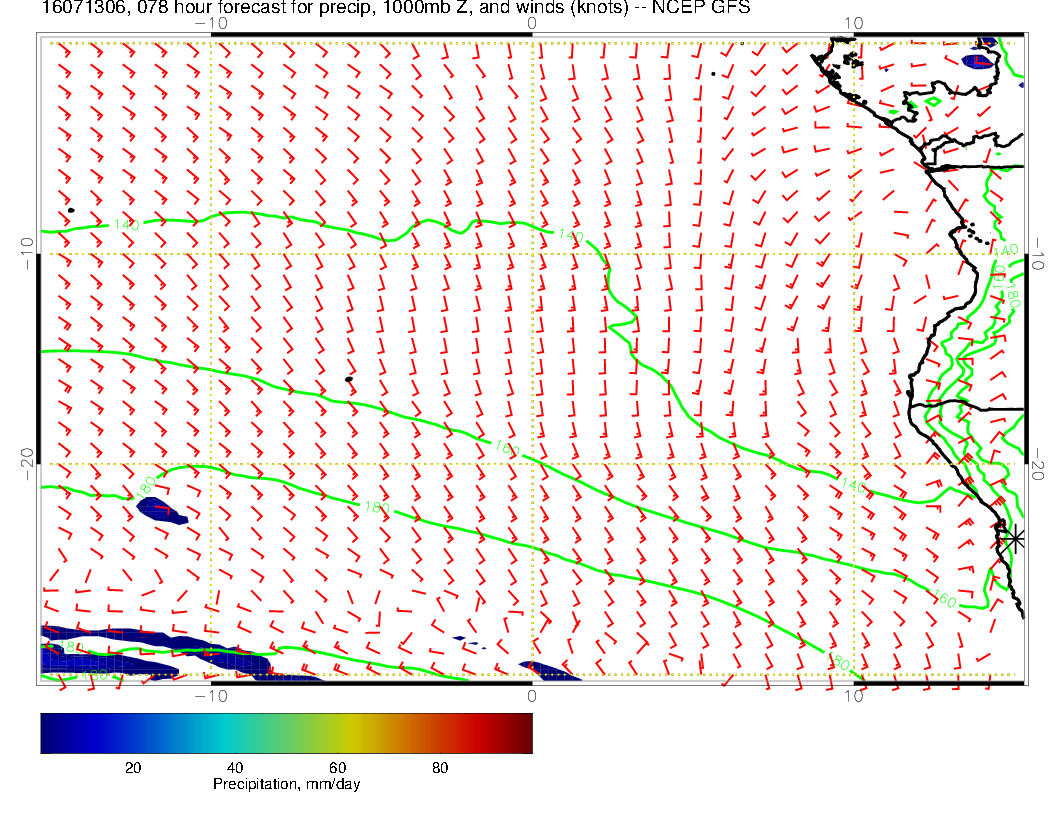Click the "160" contour label in the map center

(506, 448)
